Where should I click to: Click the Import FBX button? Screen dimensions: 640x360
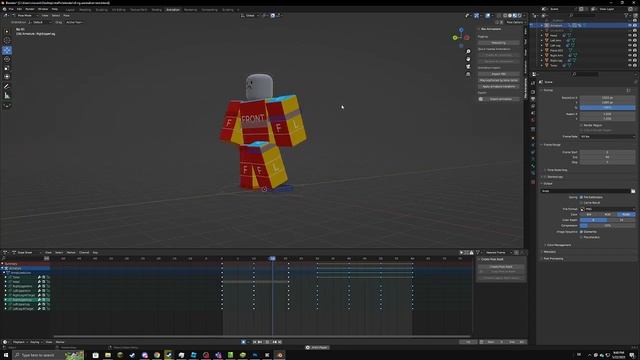pos(498,74)
